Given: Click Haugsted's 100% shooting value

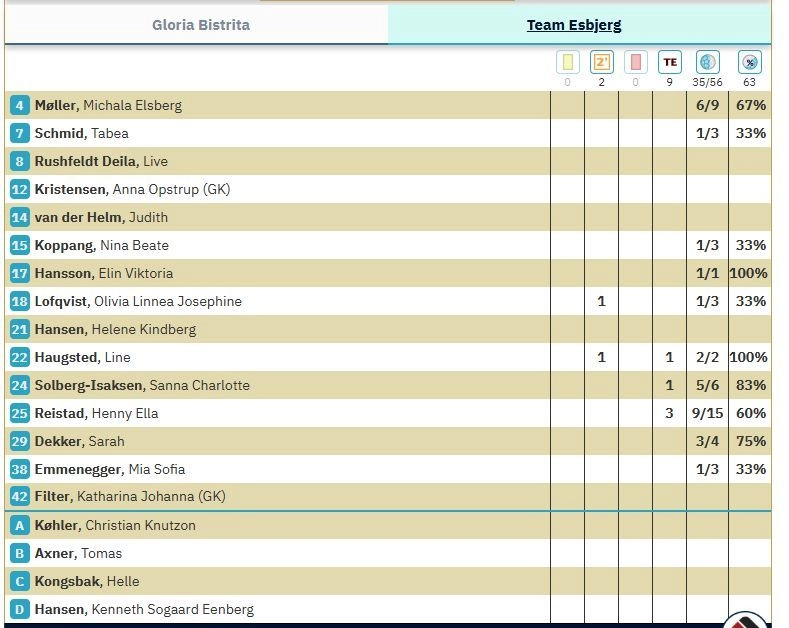Looking at the screenshot, I should point(748,357).
